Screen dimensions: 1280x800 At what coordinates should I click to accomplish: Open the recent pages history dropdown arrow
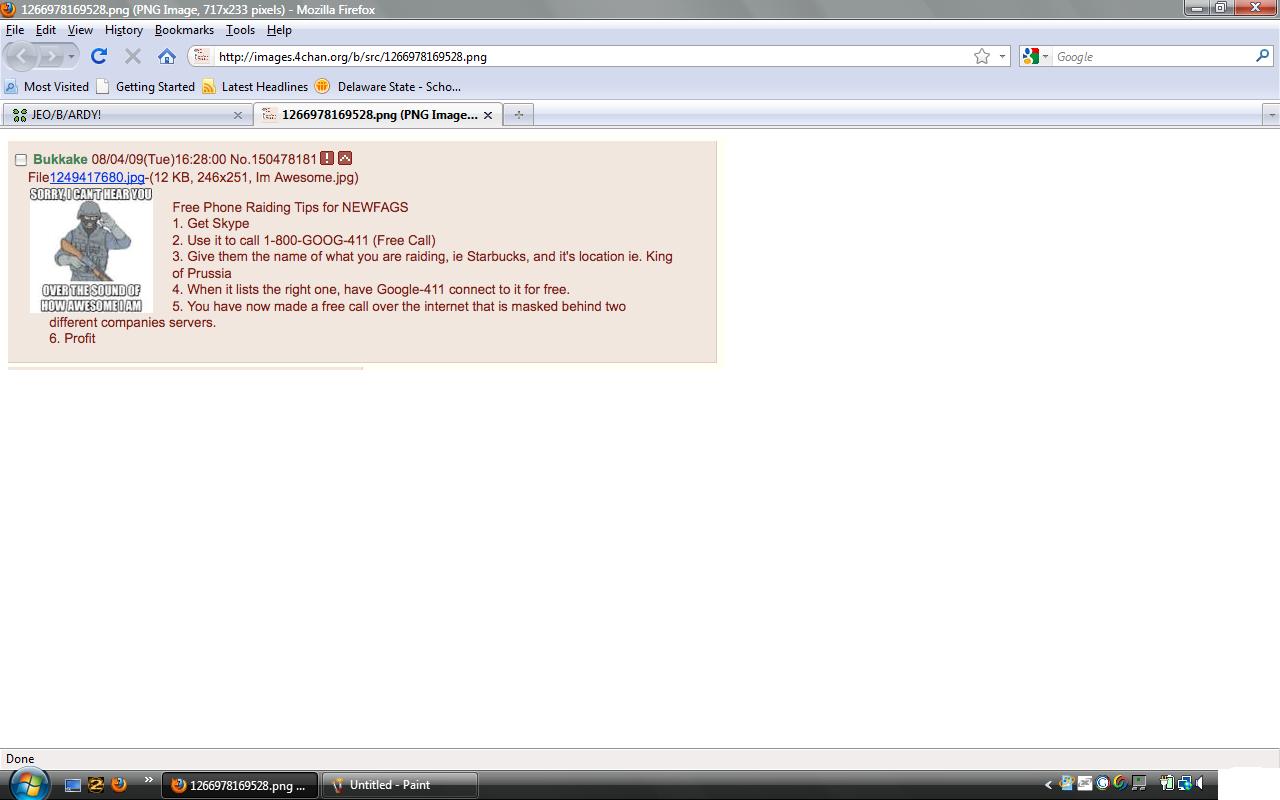(x=71, y=57)
